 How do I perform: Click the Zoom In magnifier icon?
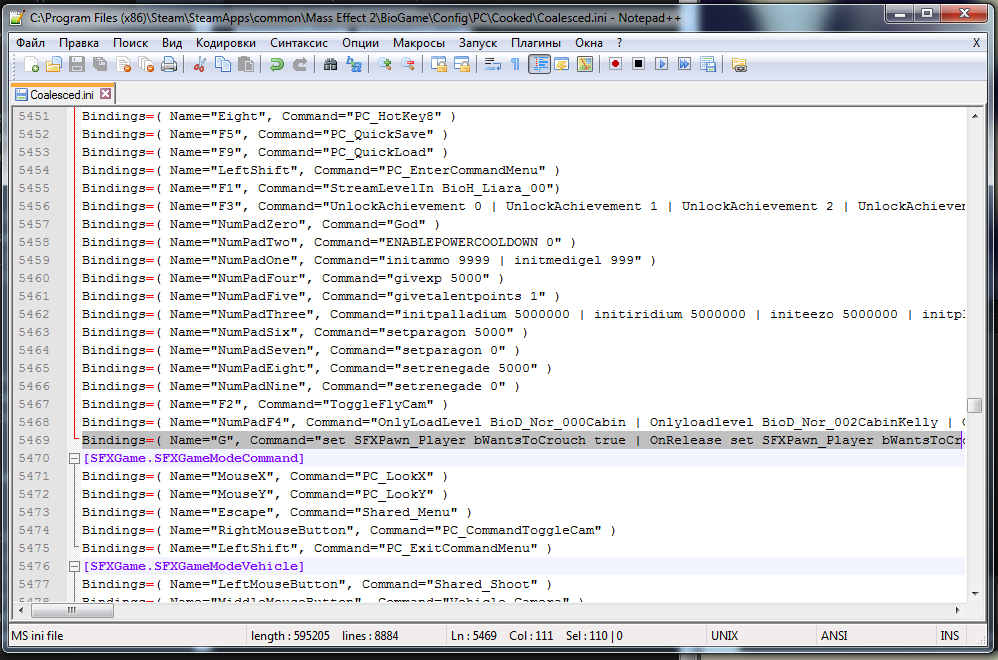384,64
